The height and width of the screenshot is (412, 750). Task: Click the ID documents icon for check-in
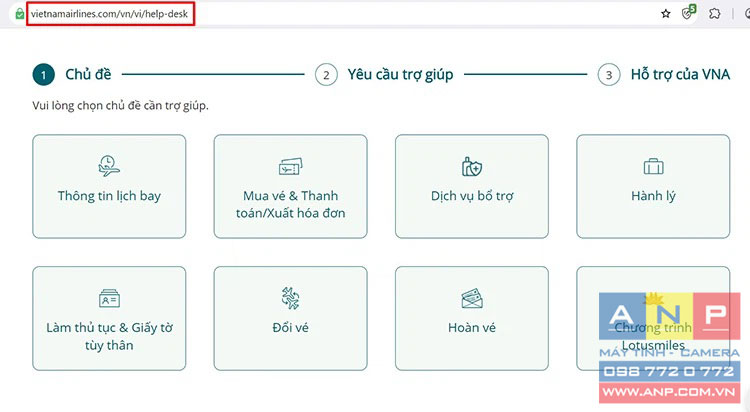(x=109, y=298)
